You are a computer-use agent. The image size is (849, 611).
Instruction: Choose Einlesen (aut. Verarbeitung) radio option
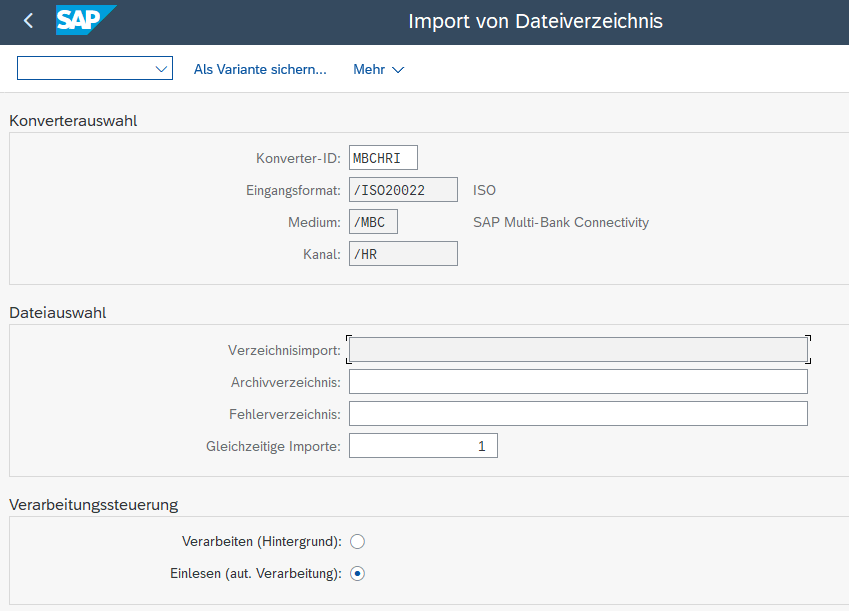click(358, 574)
